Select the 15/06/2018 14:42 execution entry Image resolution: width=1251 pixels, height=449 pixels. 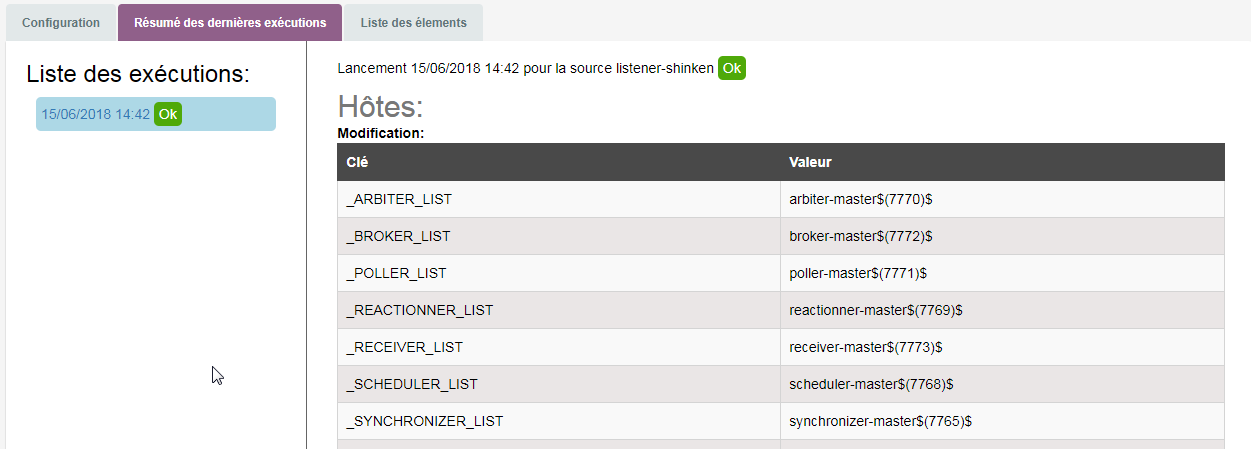click(96, 114)
